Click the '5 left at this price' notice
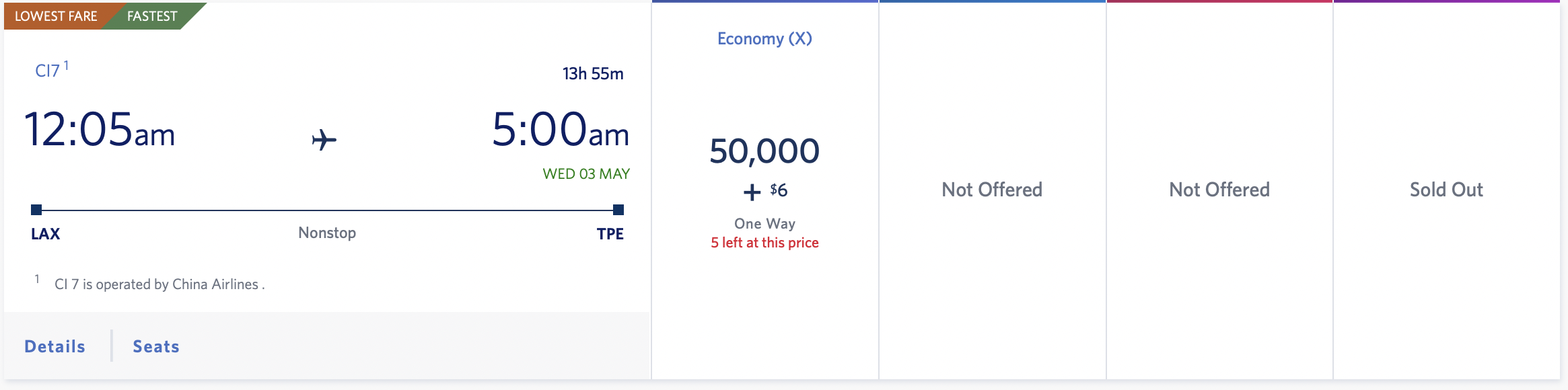The height and width of the screenshot is (390, 1568). (x=764, y=243)
